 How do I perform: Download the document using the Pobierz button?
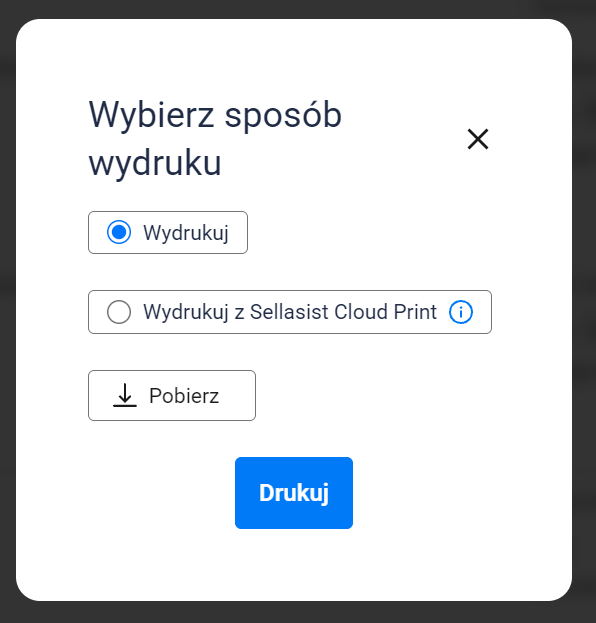pos(172,395)
